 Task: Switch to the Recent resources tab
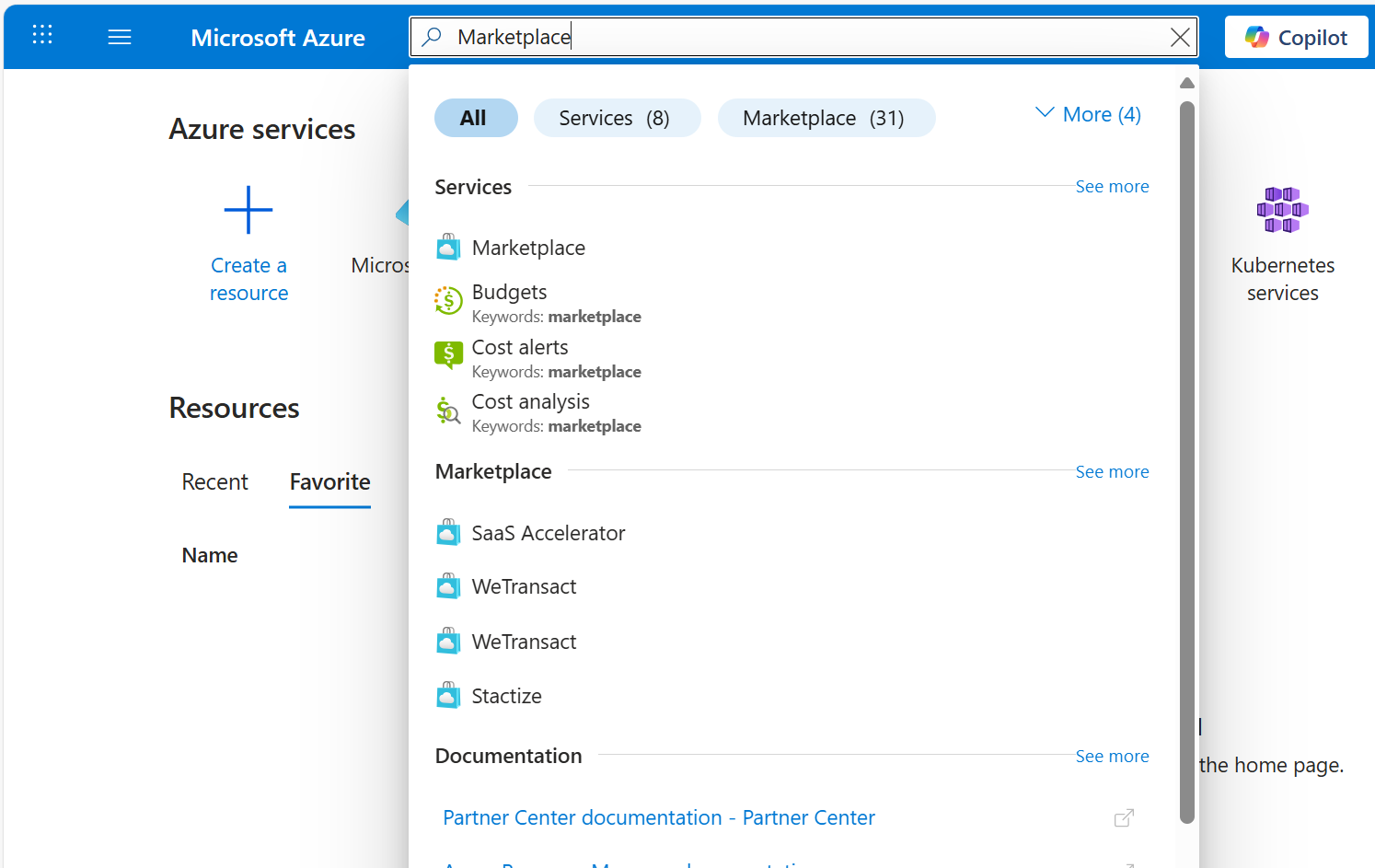point(214,481)
